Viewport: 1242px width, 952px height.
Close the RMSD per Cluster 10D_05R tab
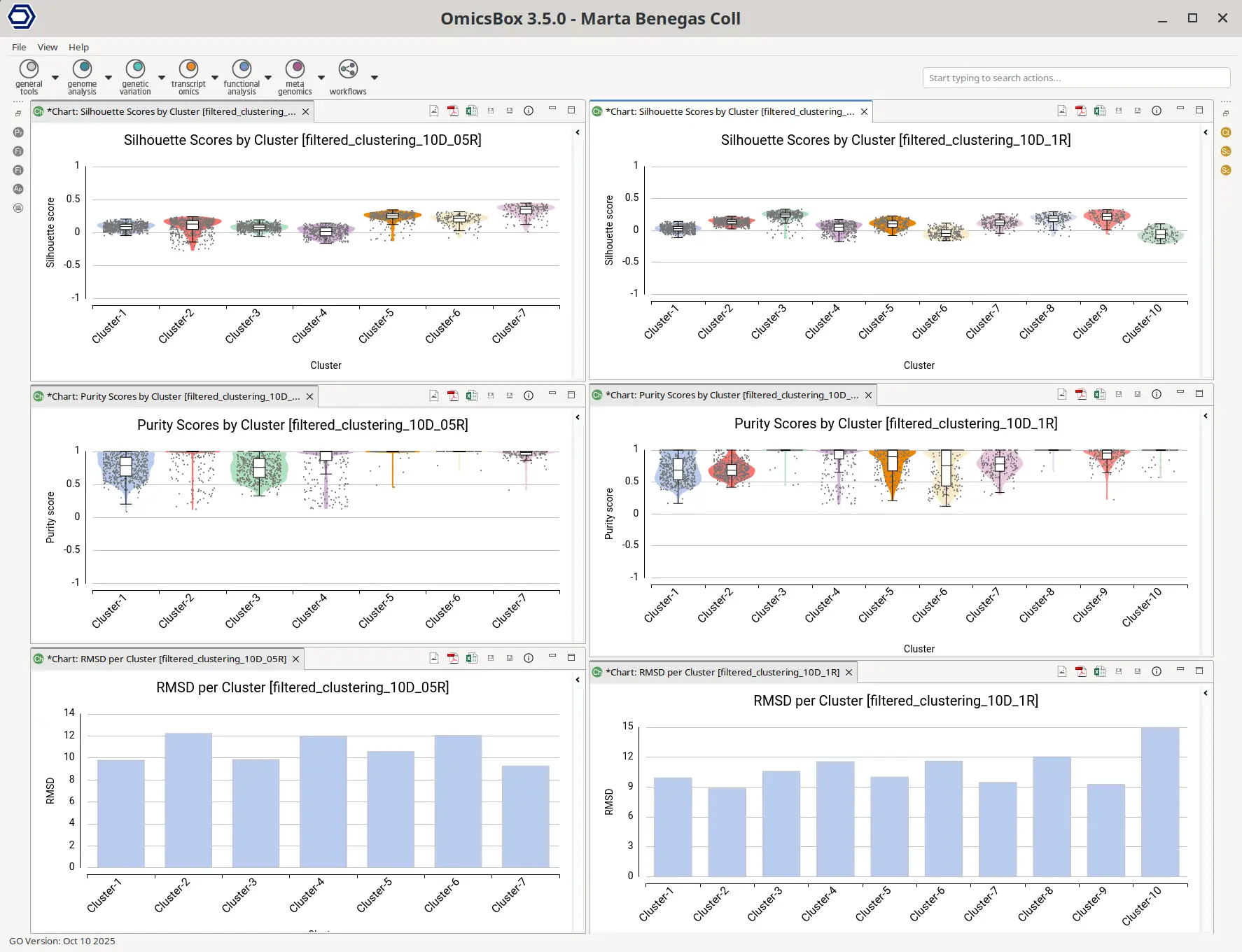click(x=295, y=659)
